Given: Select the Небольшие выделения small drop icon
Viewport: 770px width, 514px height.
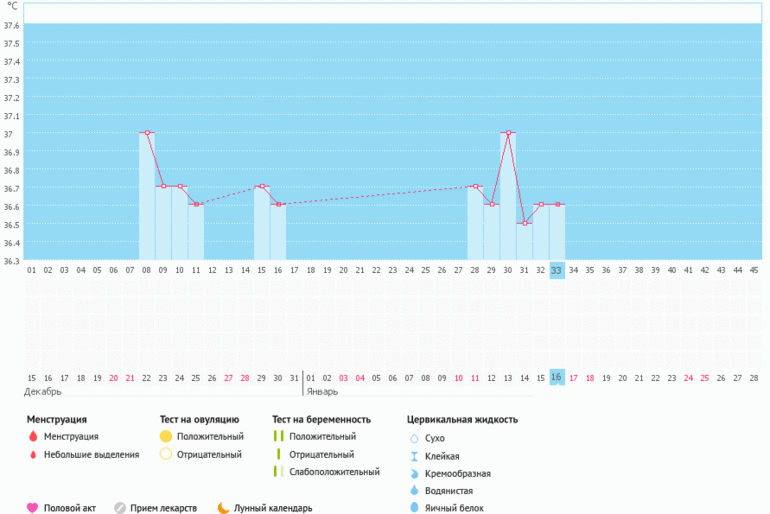Looking at the screenshot, I should pos(32,455).
